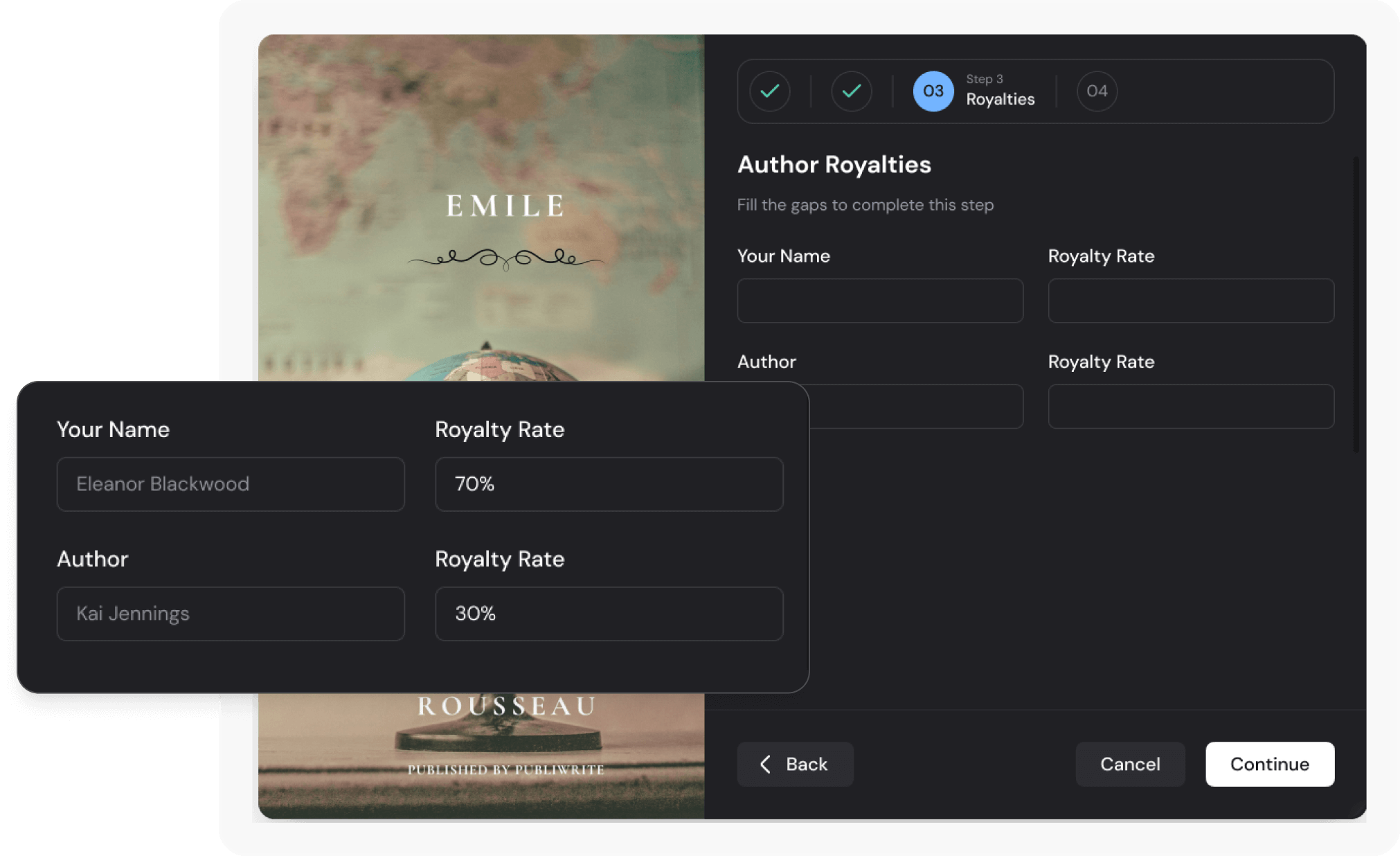Jump to step 04 circle
The height and width of the screenshot is (856, 1400).
coord(1097,91)
